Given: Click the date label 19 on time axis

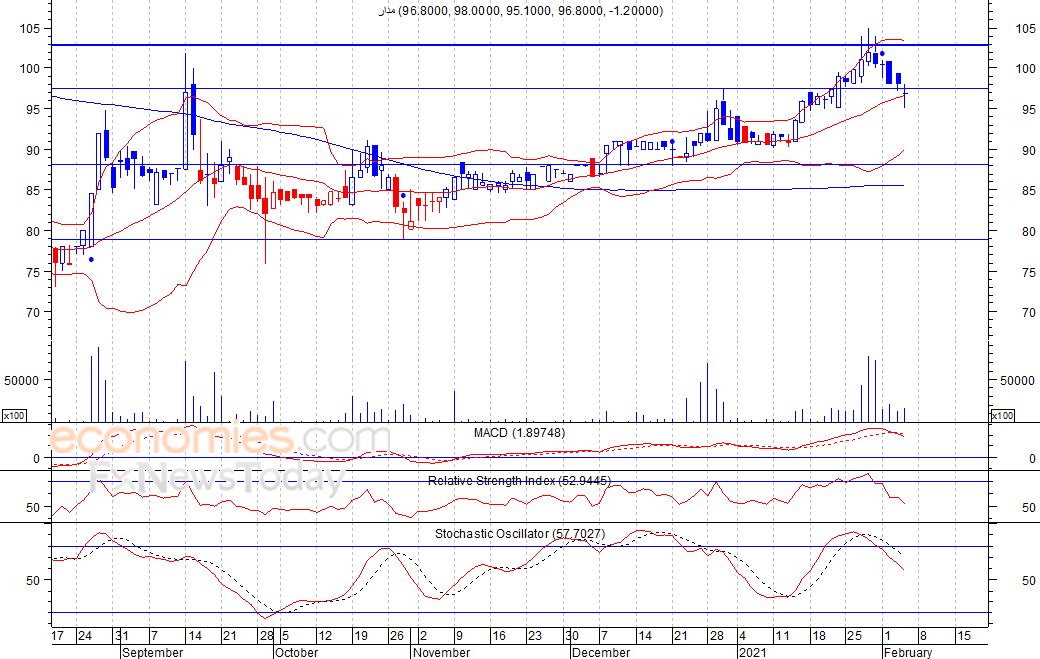Looking at the screenshot, I should click(361, 636).
